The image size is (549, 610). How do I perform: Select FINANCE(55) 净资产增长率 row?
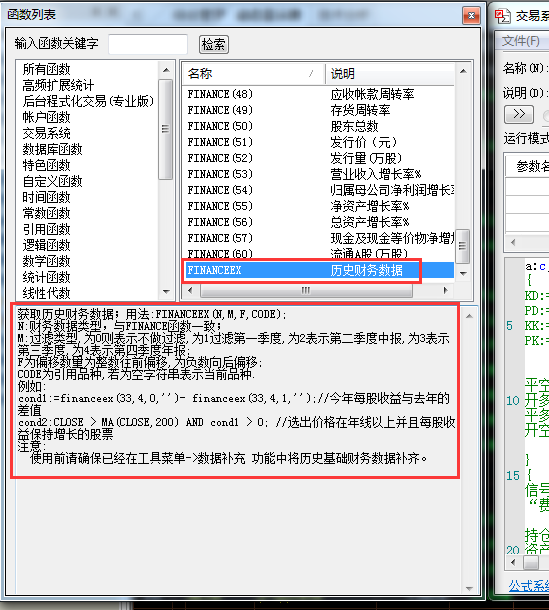click(318, 206)
